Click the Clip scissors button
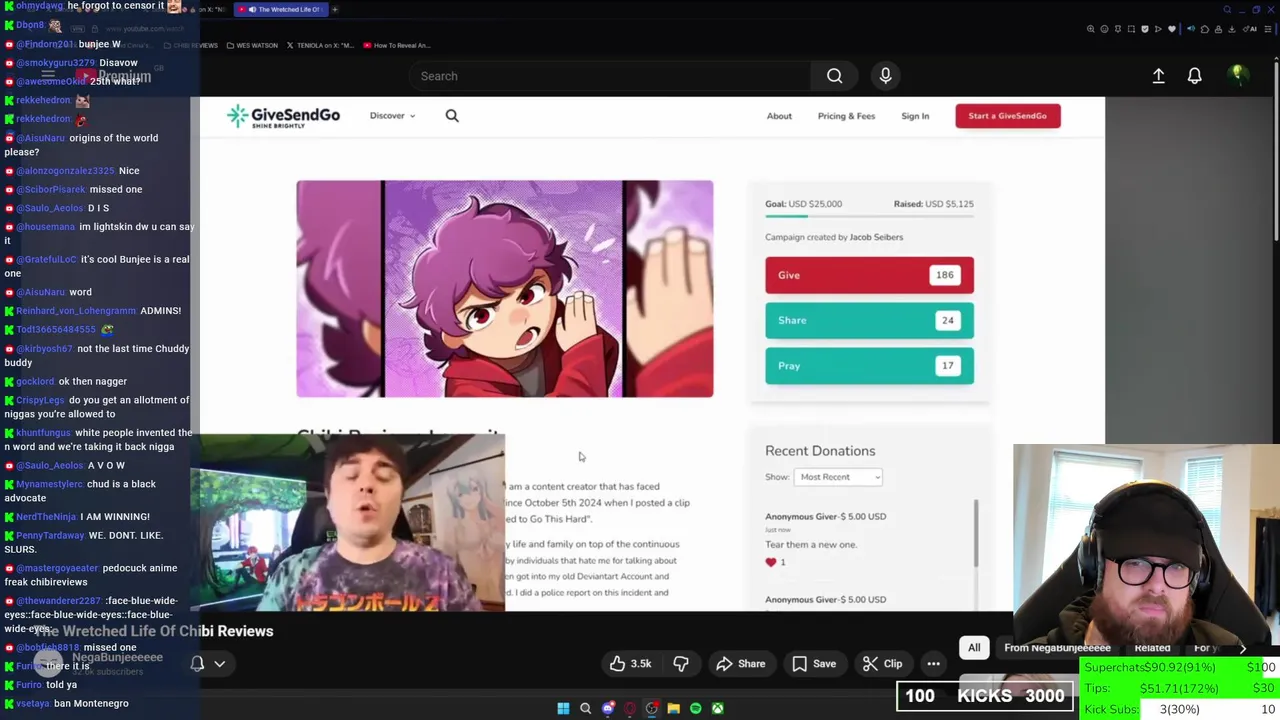Screen dimensions: 1280x720 click(883, 664)
